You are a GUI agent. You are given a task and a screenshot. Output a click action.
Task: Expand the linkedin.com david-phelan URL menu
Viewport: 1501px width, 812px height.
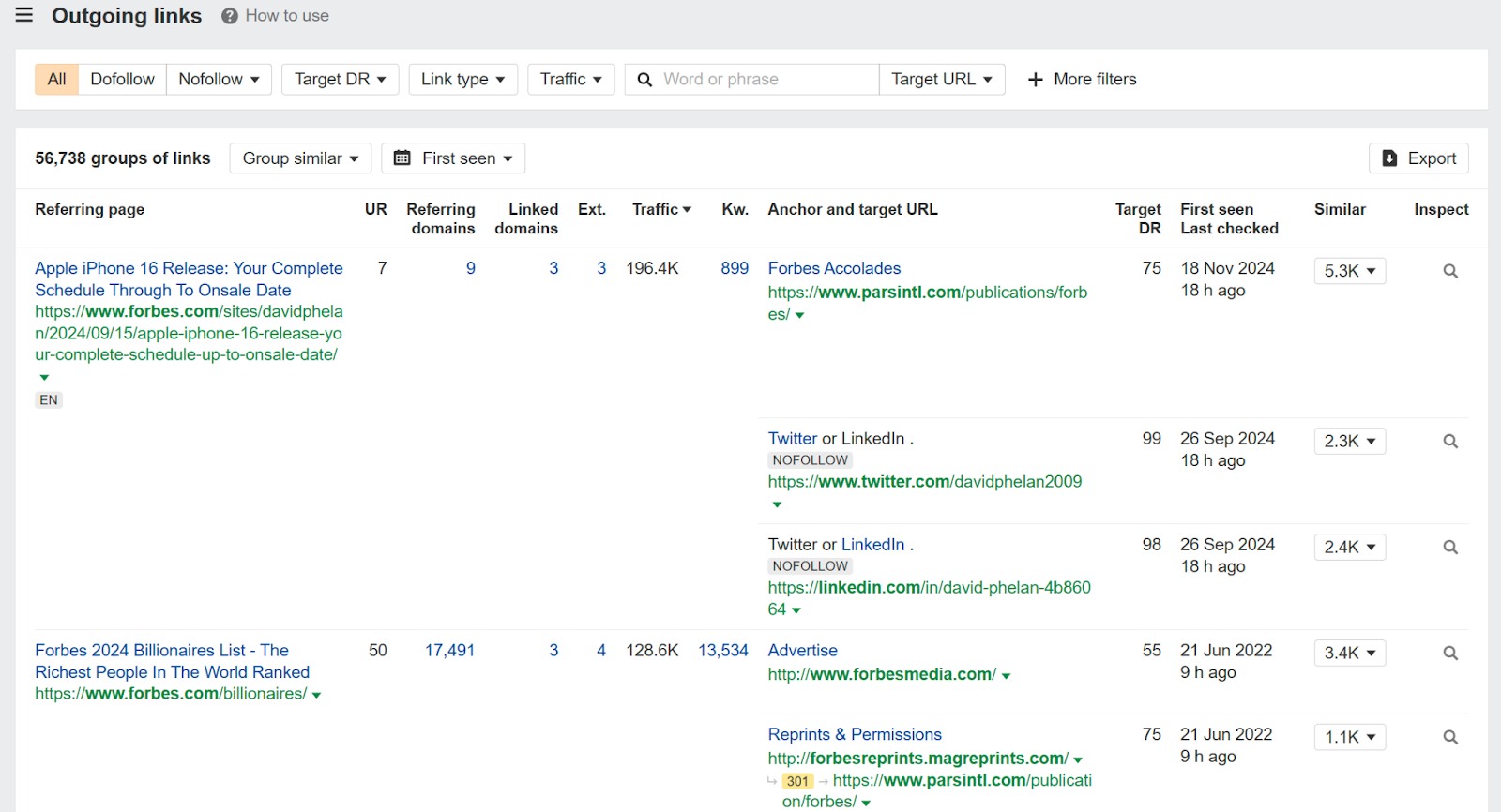796,610
